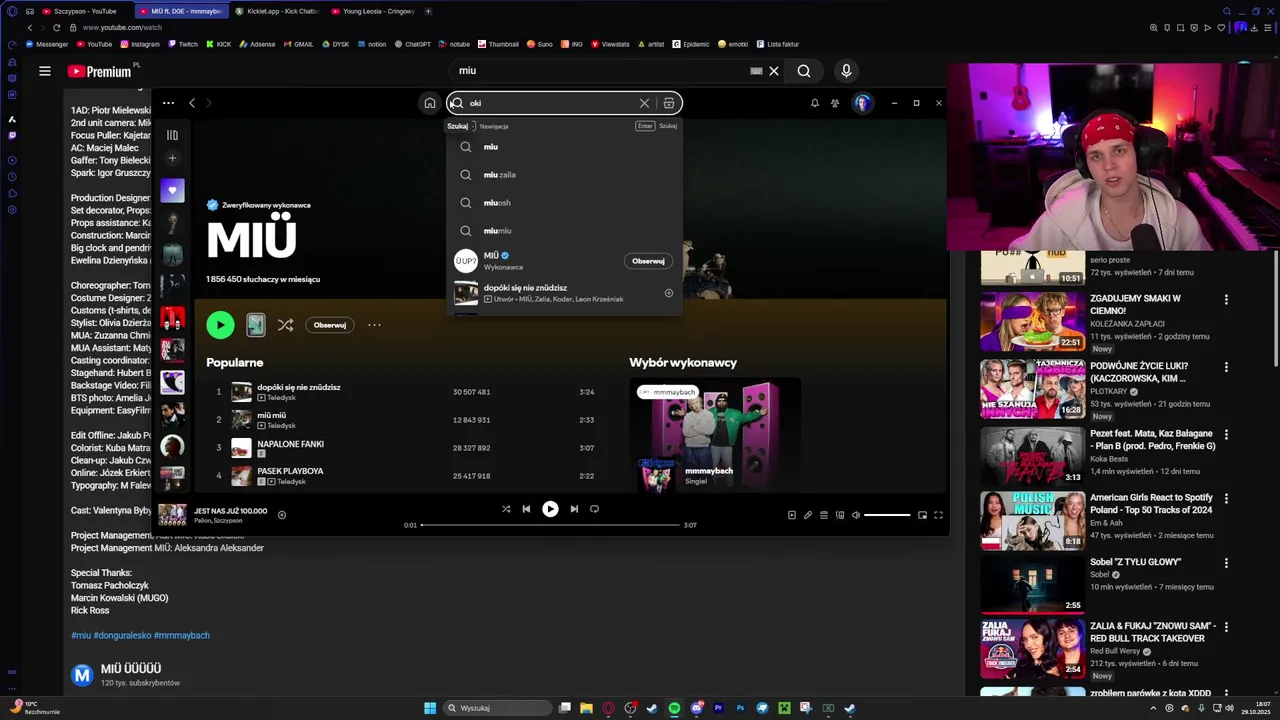Open more options dots for MIÜ artist
The height and width of the screenshot is (720, 1280).
(374, 325)
